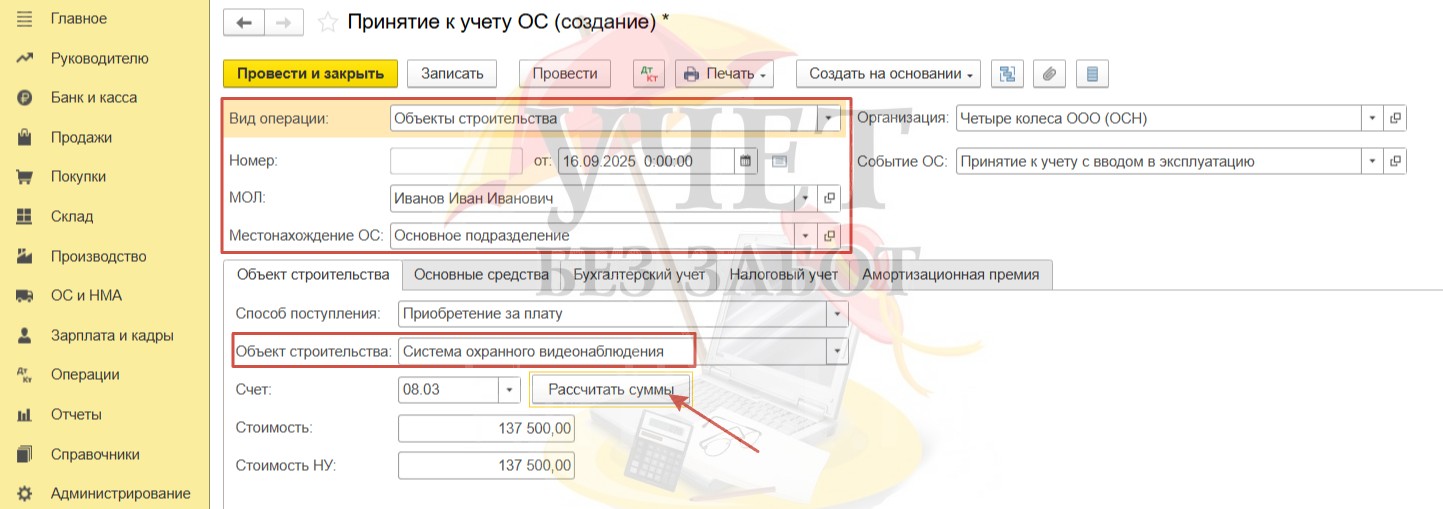The image size is (1443, 509).
Task: Open the Печать dropdown menu
Action: pyautogui.click(x=725, y=74)
